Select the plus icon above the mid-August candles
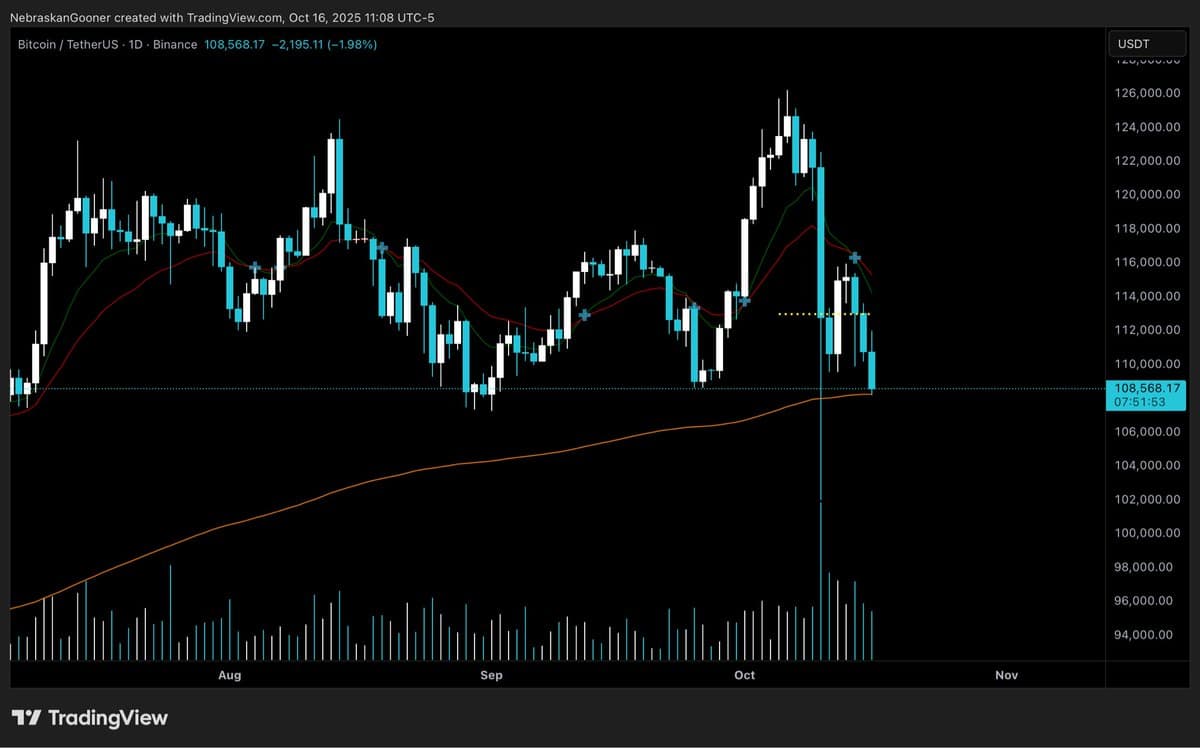Image resolution: width=1200 pixels, height=748 pixels. coord(382,246)
